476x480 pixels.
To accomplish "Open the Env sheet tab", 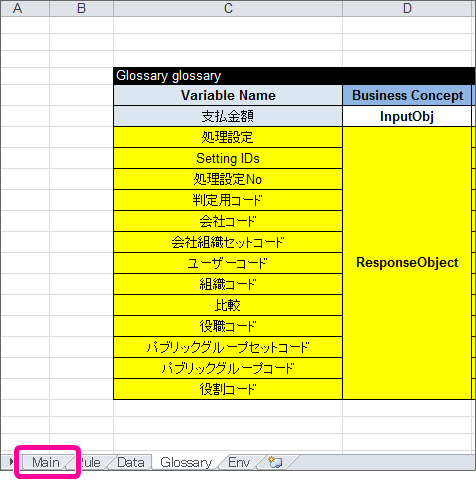I will [x=239, y=463].
